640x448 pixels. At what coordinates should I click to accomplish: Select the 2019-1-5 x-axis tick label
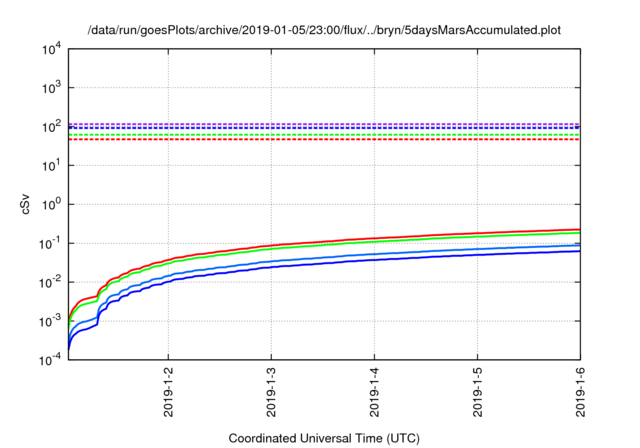(x=478, y=392)
